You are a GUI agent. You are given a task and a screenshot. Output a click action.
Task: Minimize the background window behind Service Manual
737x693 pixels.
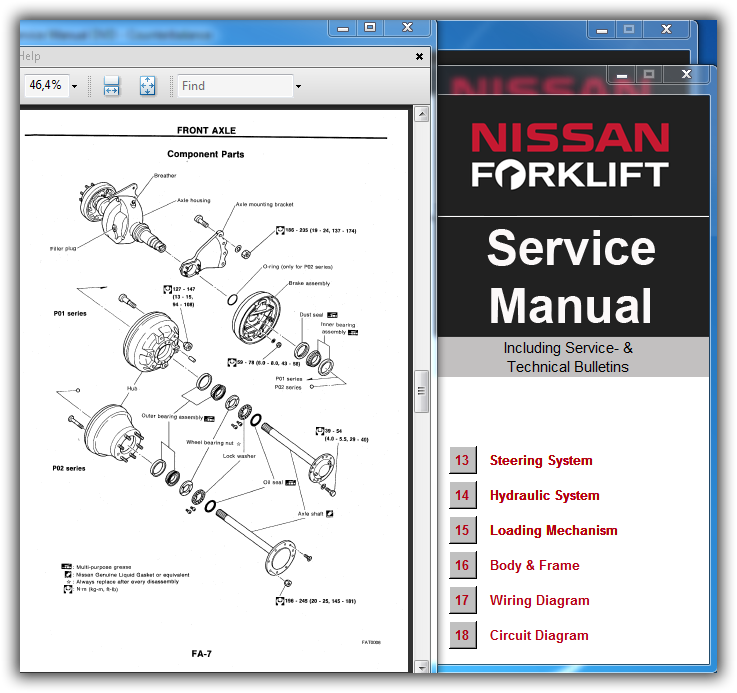pos(602,30)
